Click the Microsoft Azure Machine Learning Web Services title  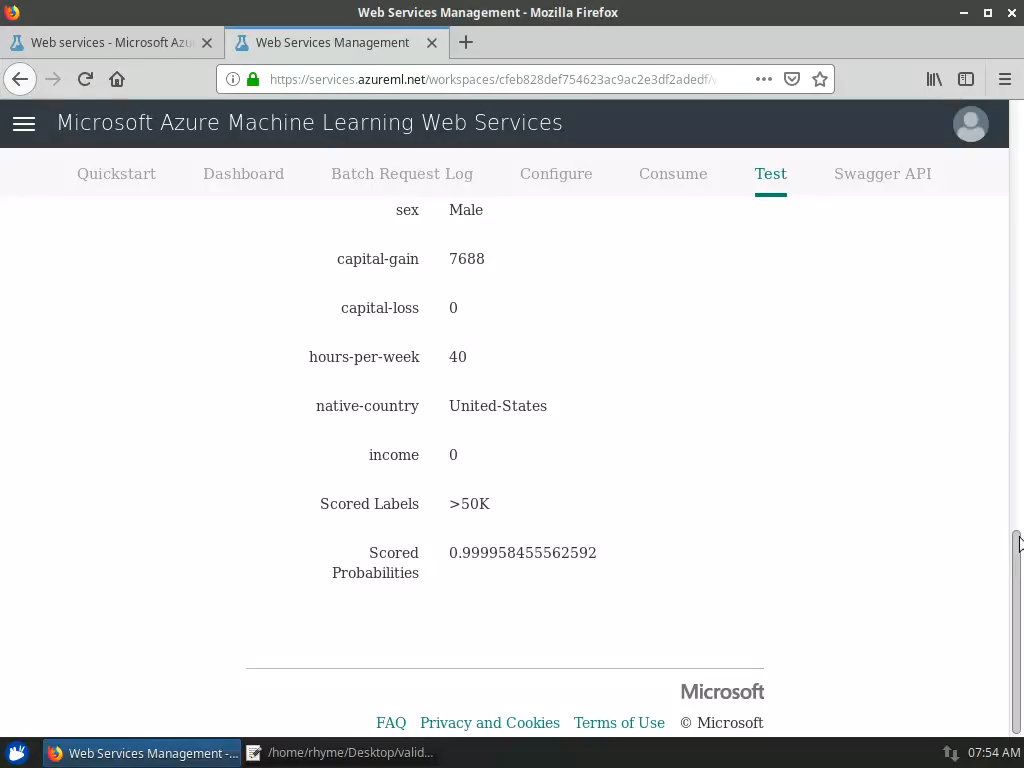pos(310,123)
